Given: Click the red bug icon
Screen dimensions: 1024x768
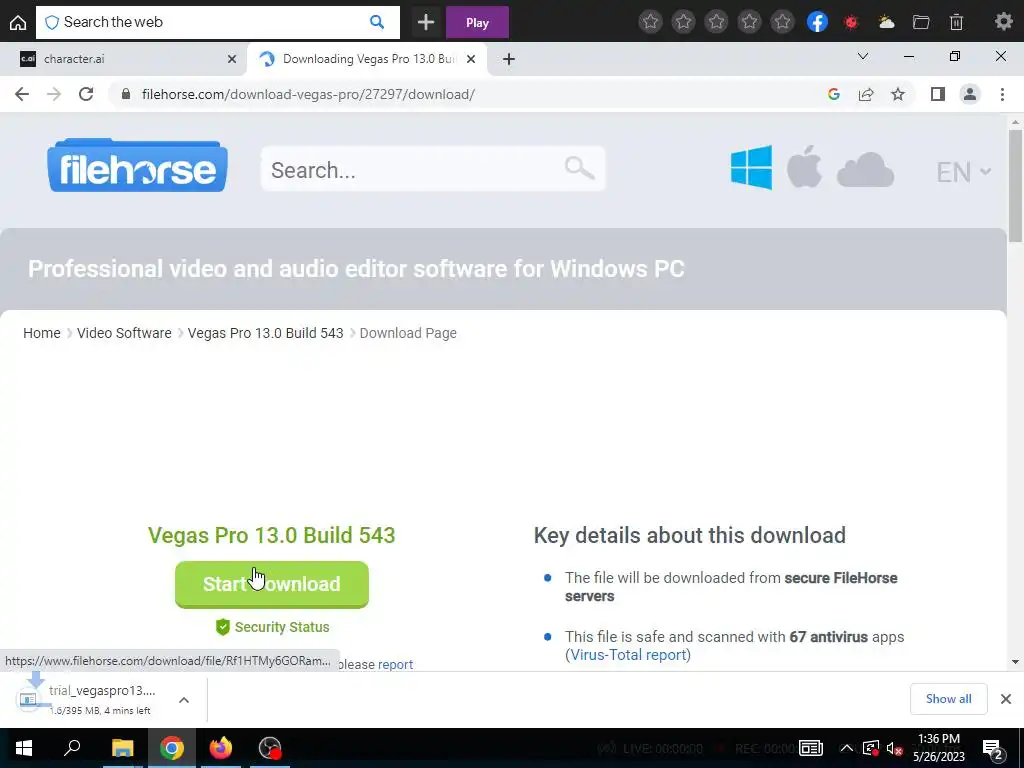Looking at the screenshot, I should click(851, 22).
